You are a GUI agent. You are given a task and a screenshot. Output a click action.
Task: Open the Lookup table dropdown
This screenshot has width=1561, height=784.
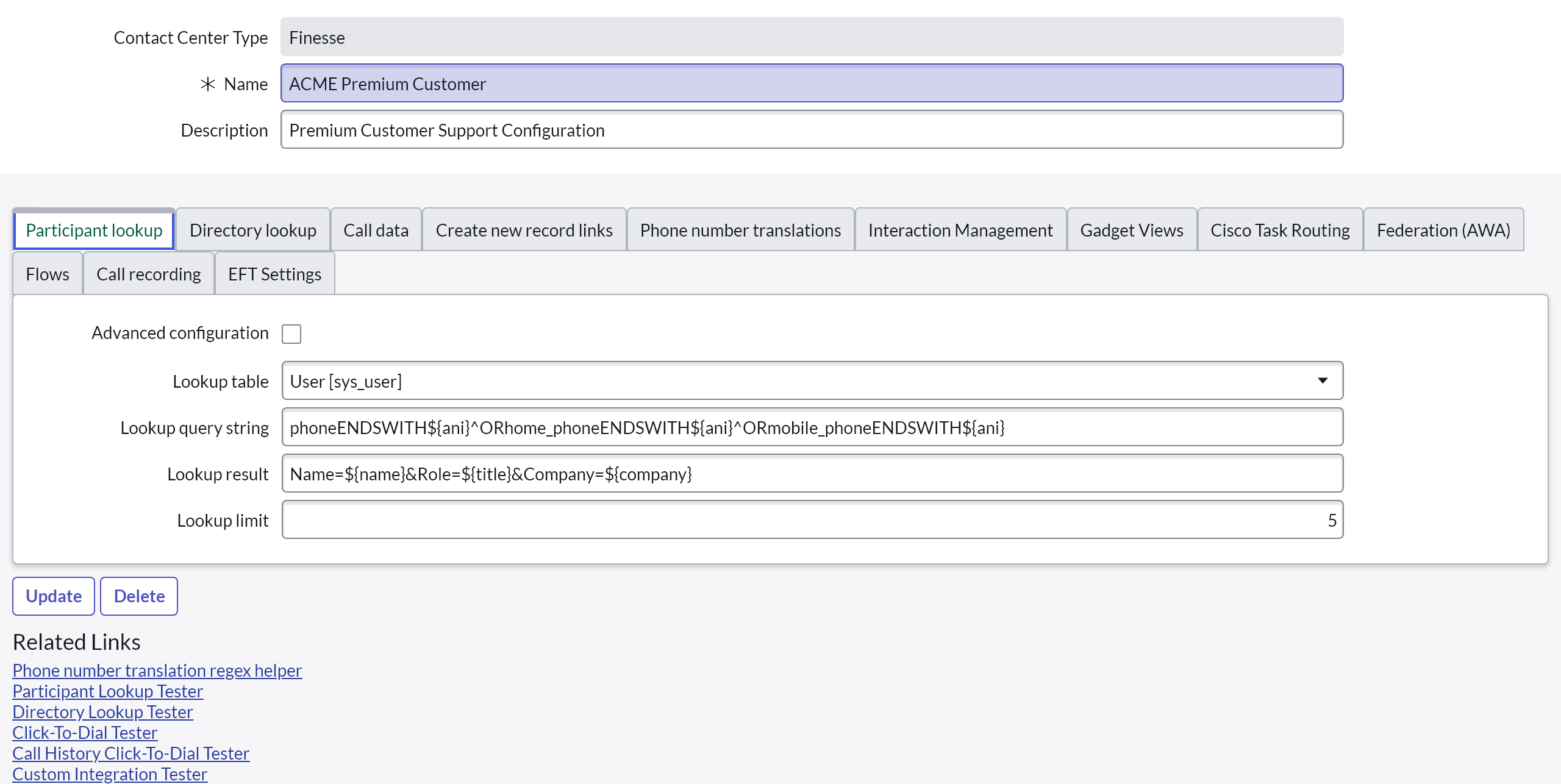812,381
